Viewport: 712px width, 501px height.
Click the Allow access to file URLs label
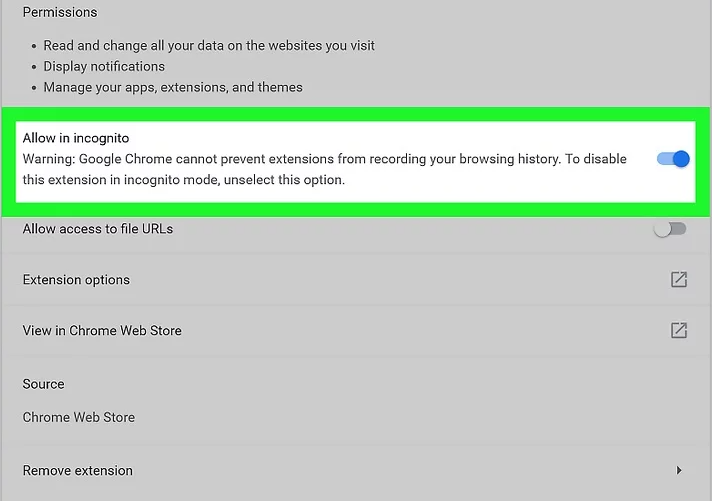click(98, 229)
